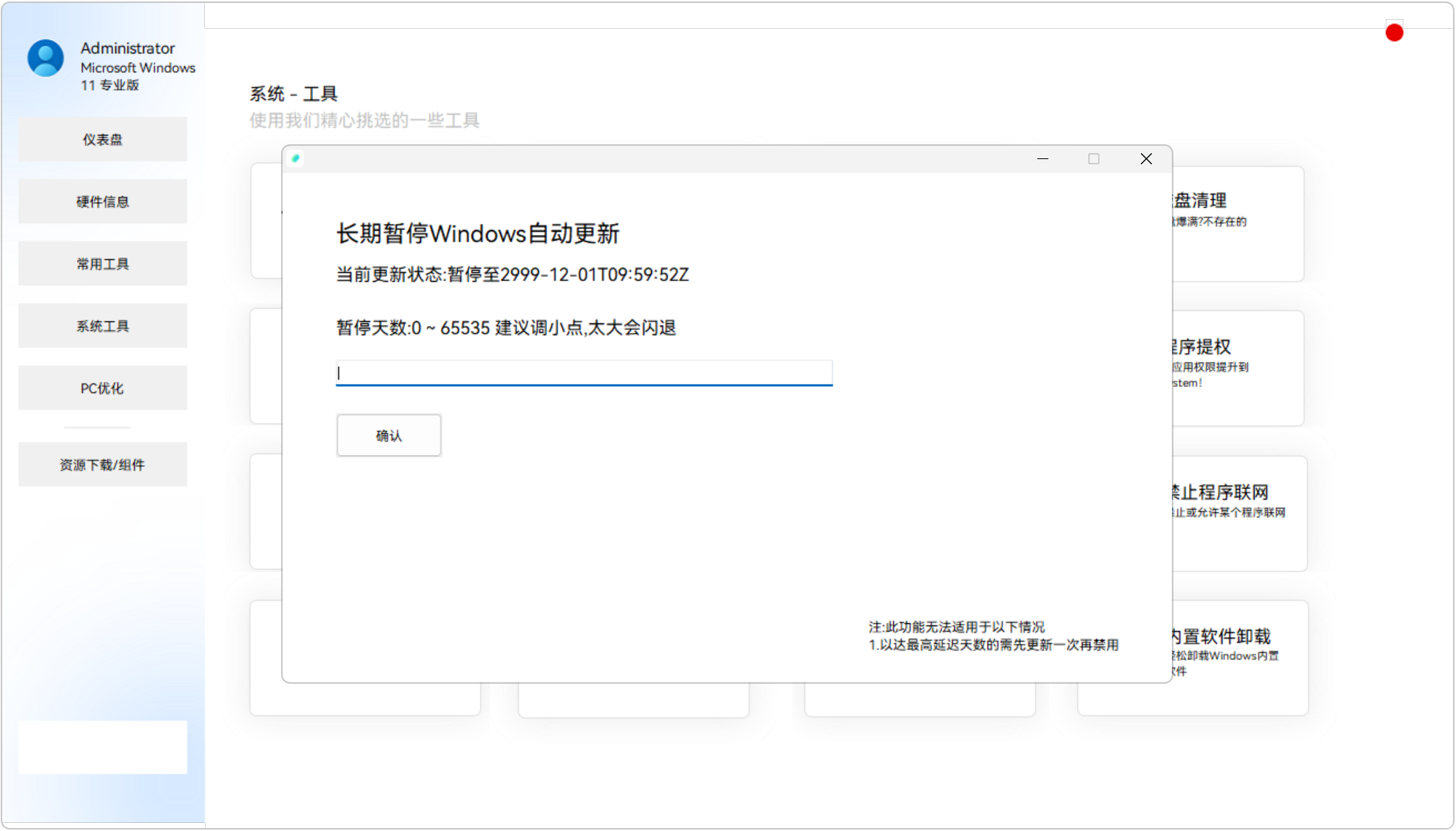
Task: Close the Windows update pause dialog
Action: (1145, 158)
